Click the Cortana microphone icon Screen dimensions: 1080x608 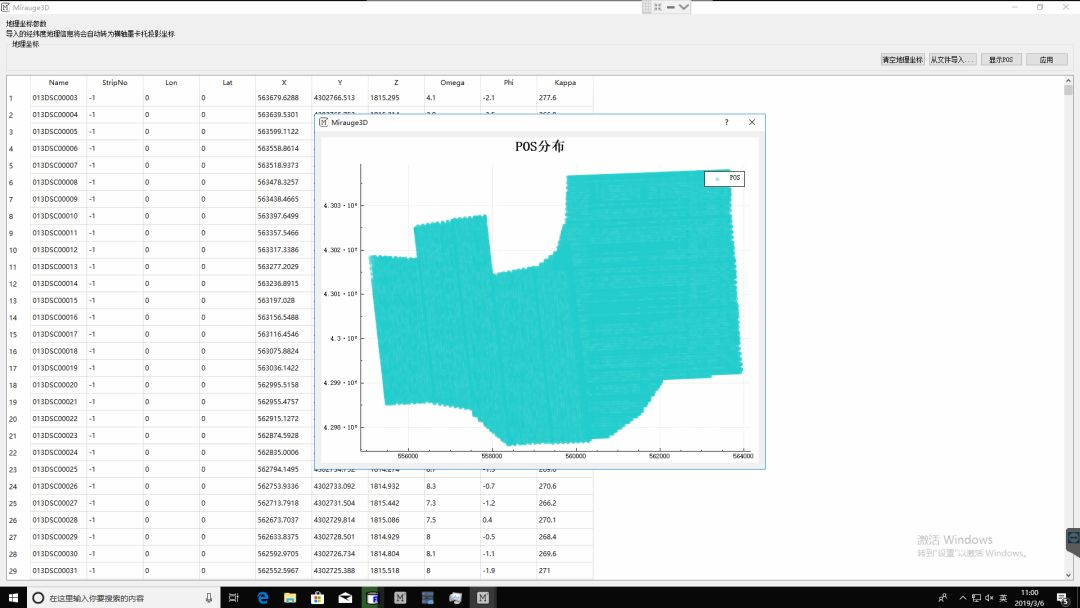(x=208, y=597)
